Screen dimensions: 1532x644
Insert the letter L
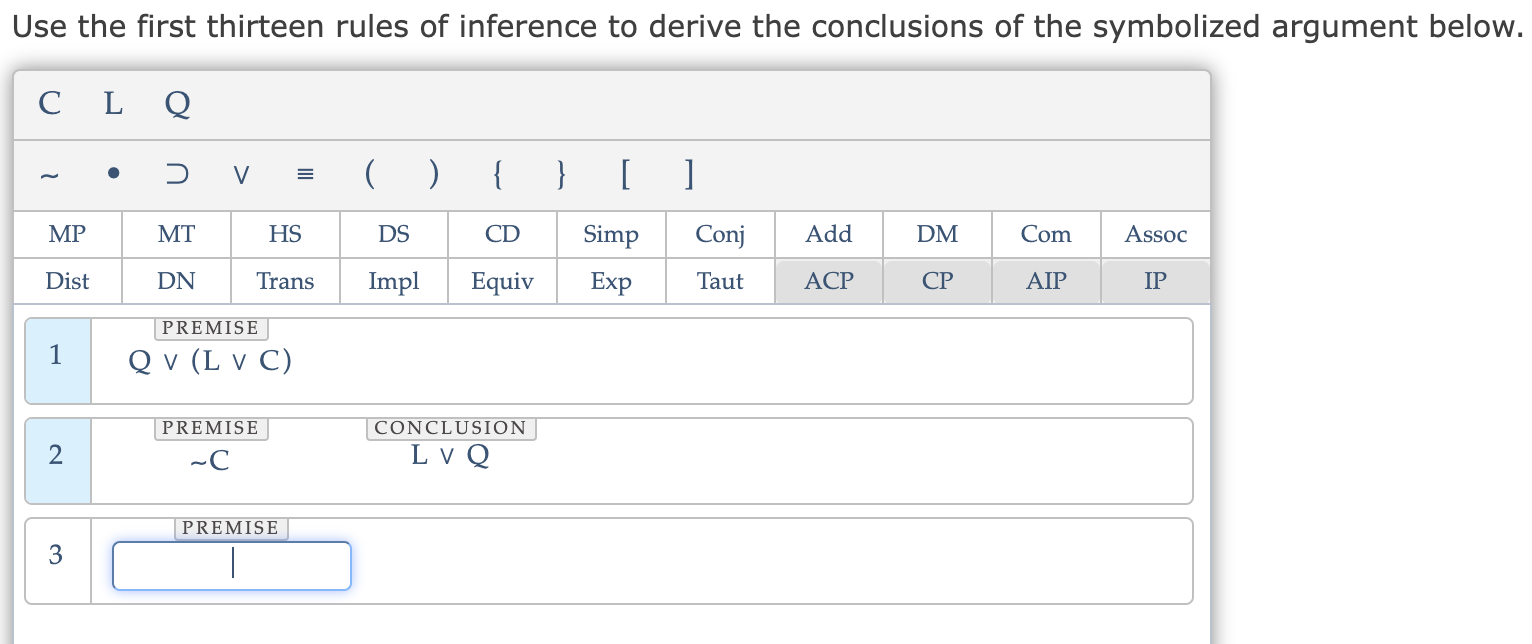pyautogui.click(x=112, y=104)
